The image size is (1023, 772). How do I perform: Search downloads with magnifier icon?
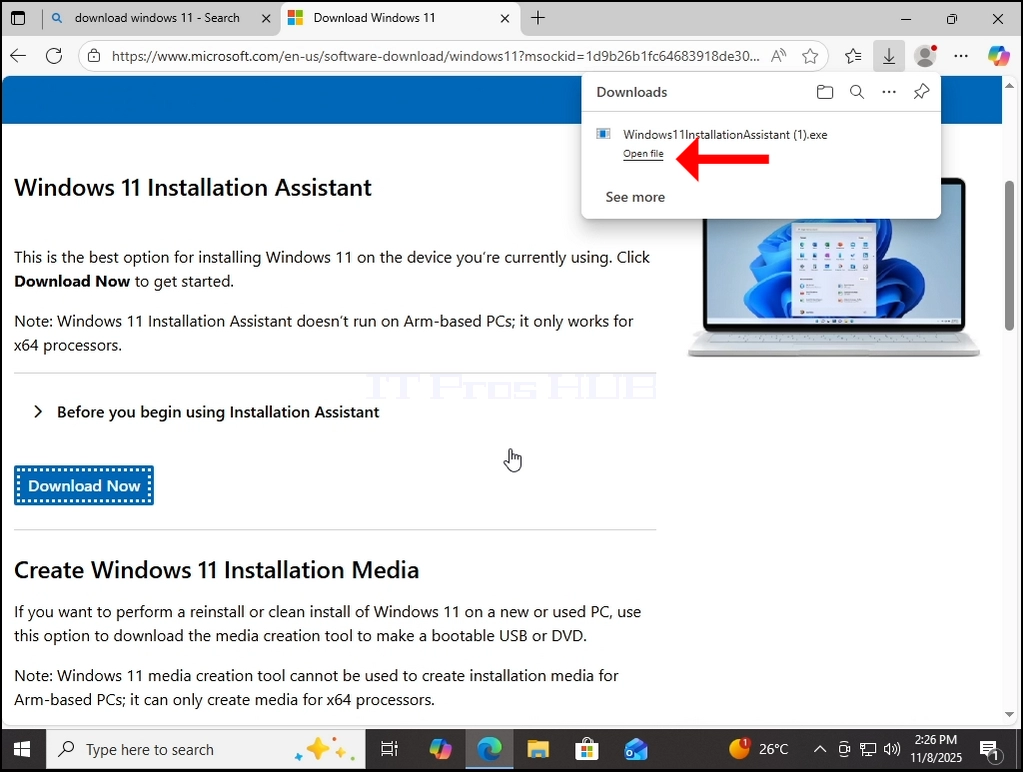[857, 92]
